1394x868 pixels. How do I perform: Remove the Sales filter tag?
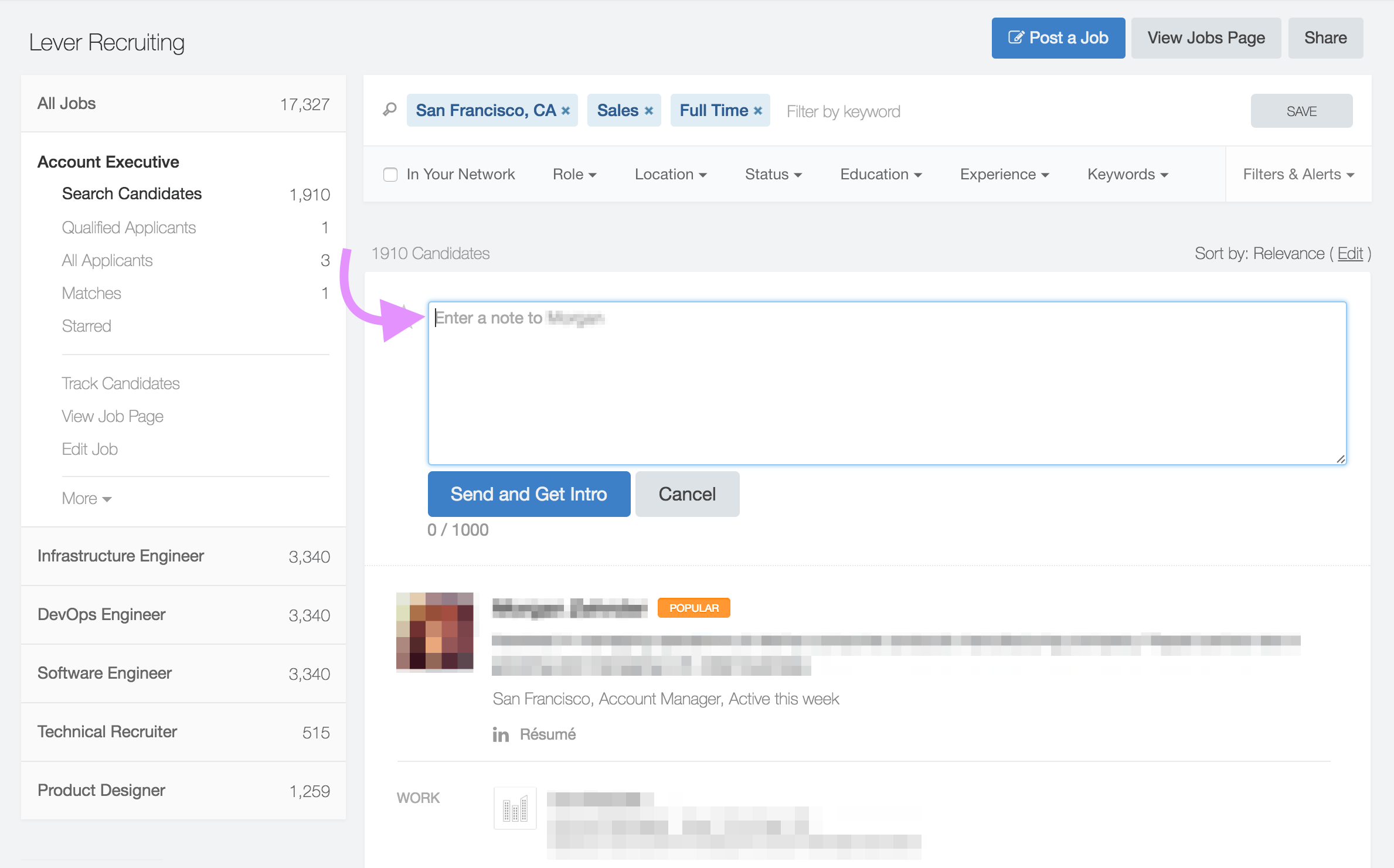point(649,111)
